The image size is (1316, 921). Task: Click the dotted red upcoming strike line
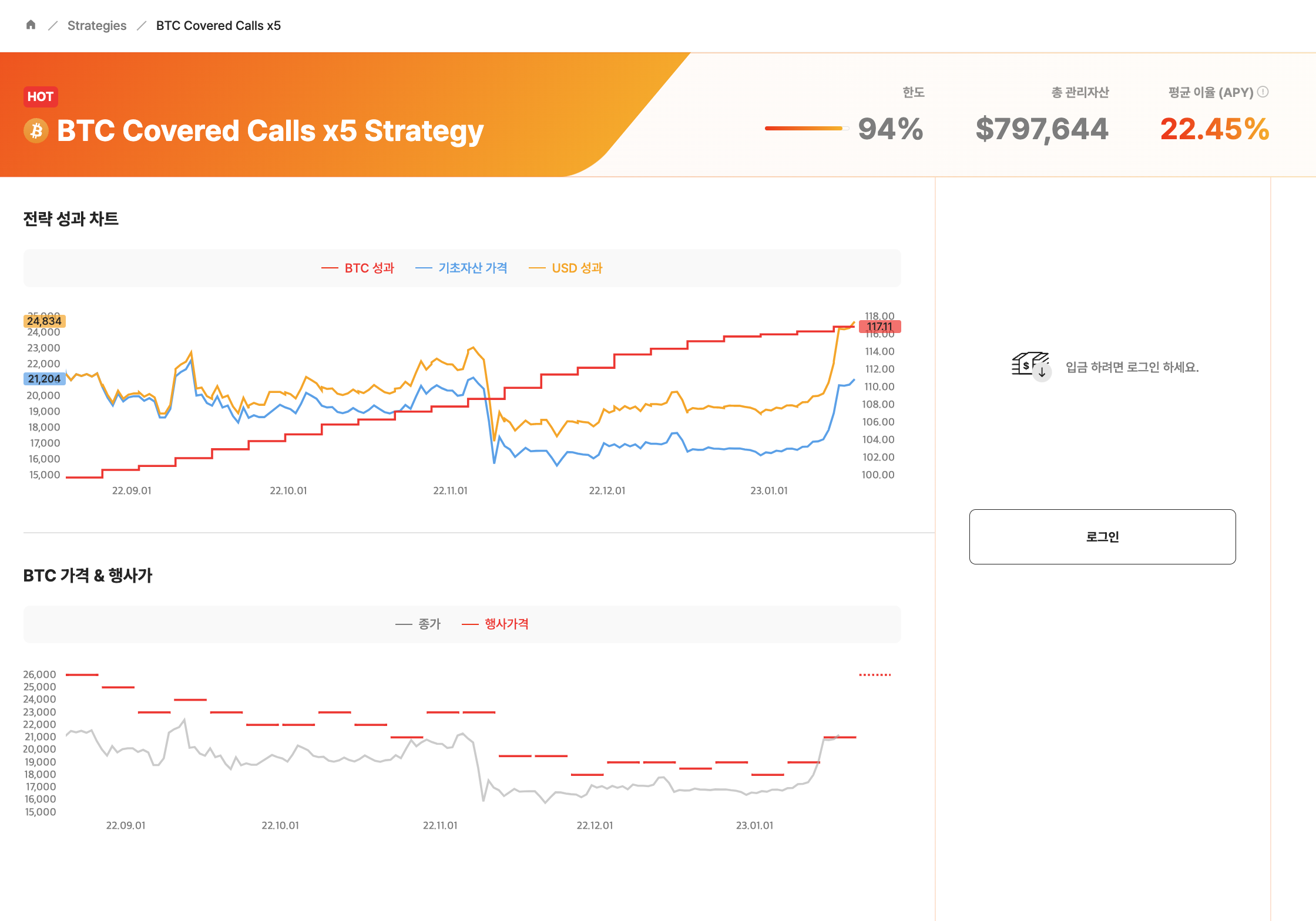(875, 675)
